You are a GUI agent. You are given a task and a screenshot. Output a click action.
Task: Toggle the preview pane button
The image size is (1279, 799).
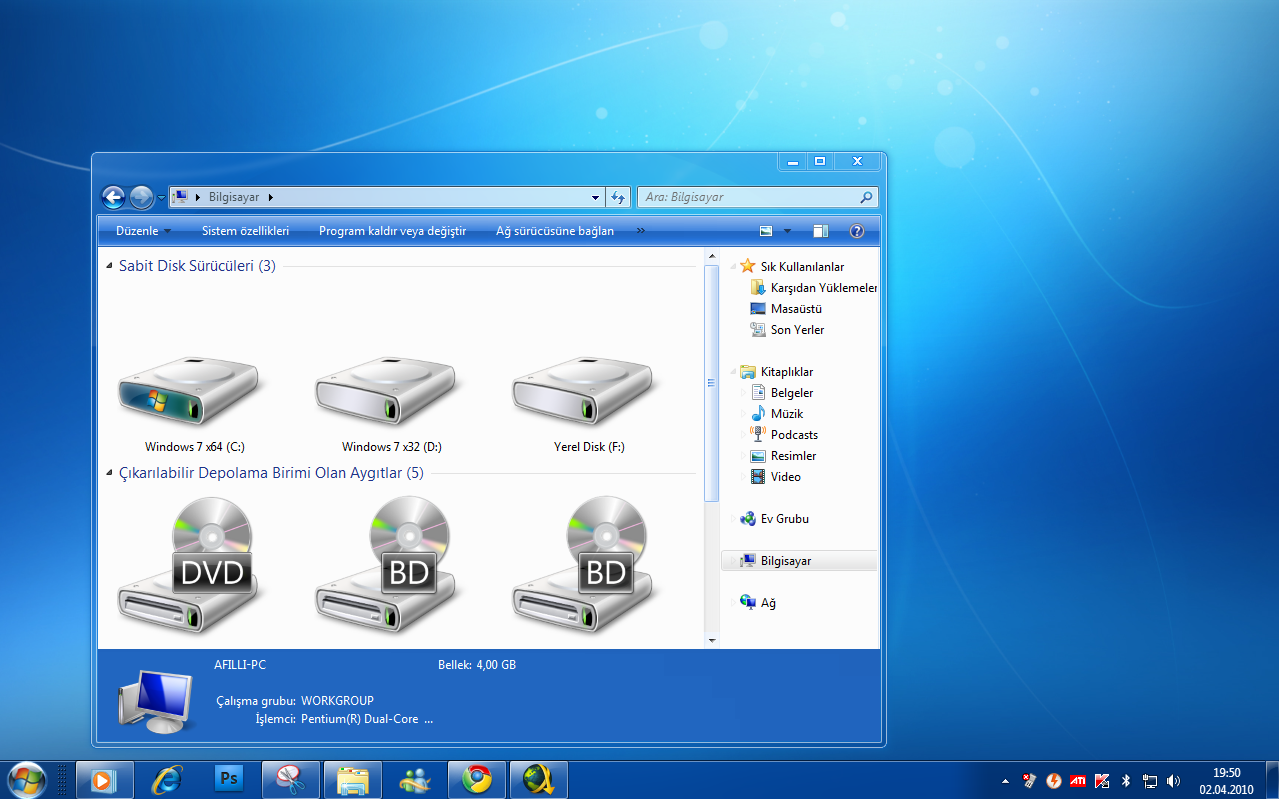coord(820,231)
